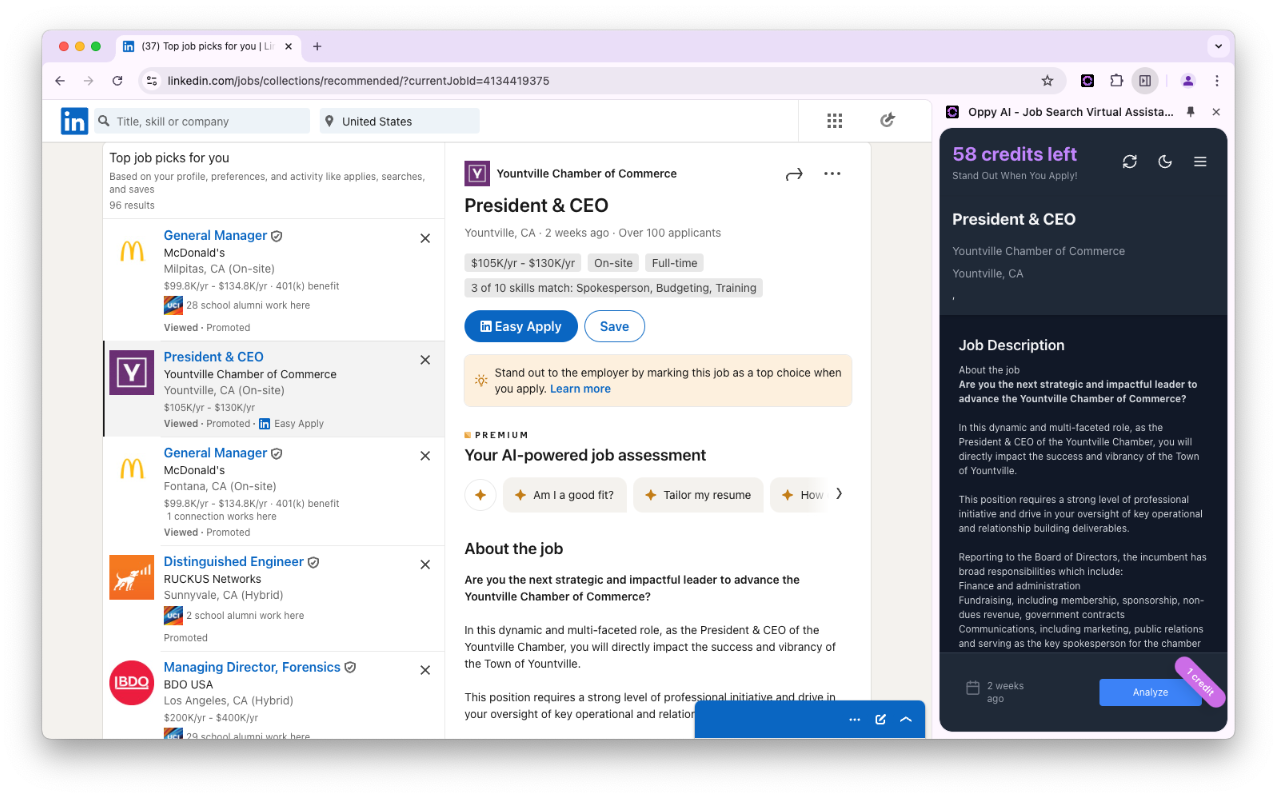Bookmark this page with the star icon
The image size is (1280, 800).
point(1048,81)
